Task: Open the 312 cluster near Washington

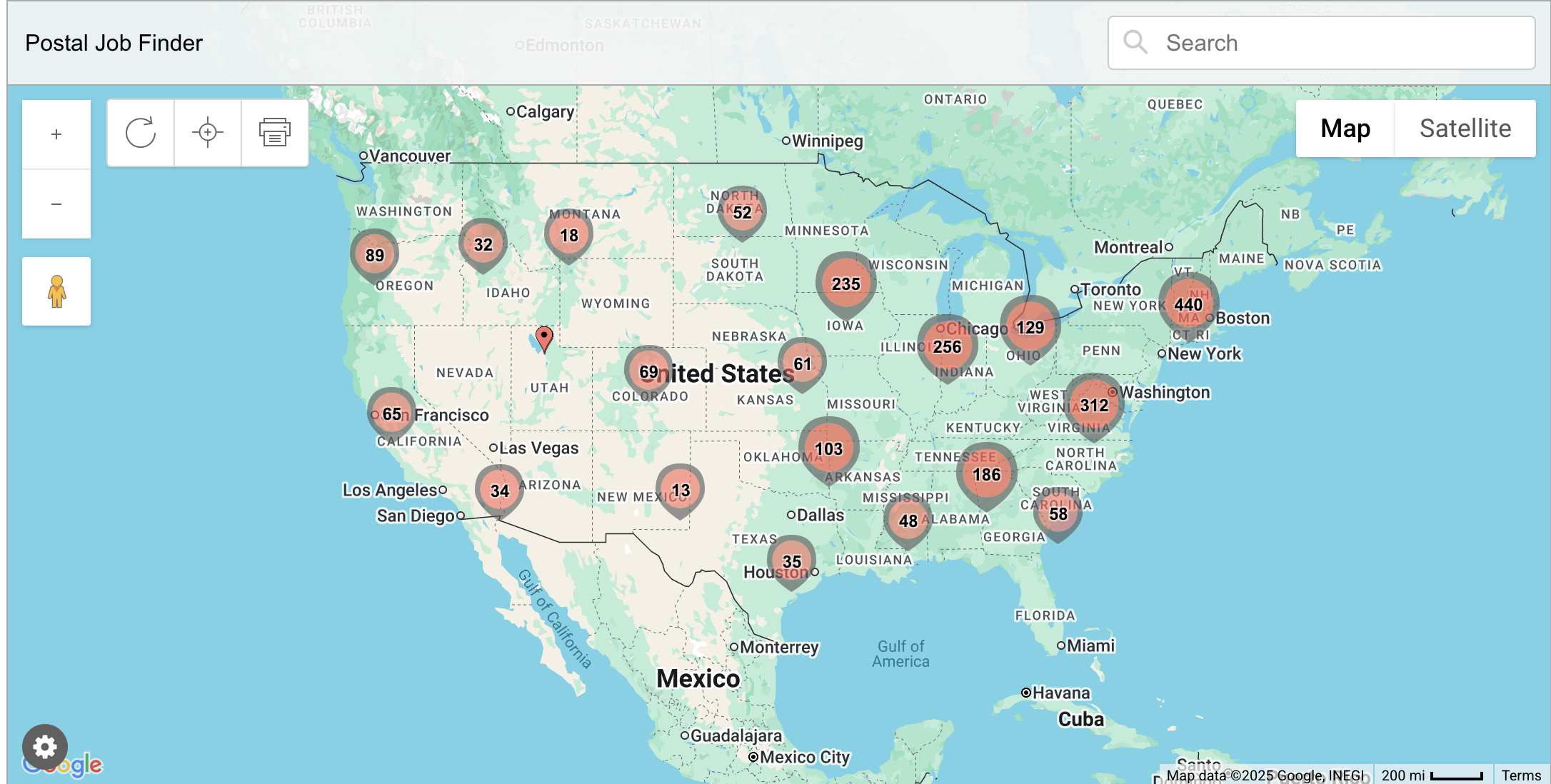Action: (1094, 406)
